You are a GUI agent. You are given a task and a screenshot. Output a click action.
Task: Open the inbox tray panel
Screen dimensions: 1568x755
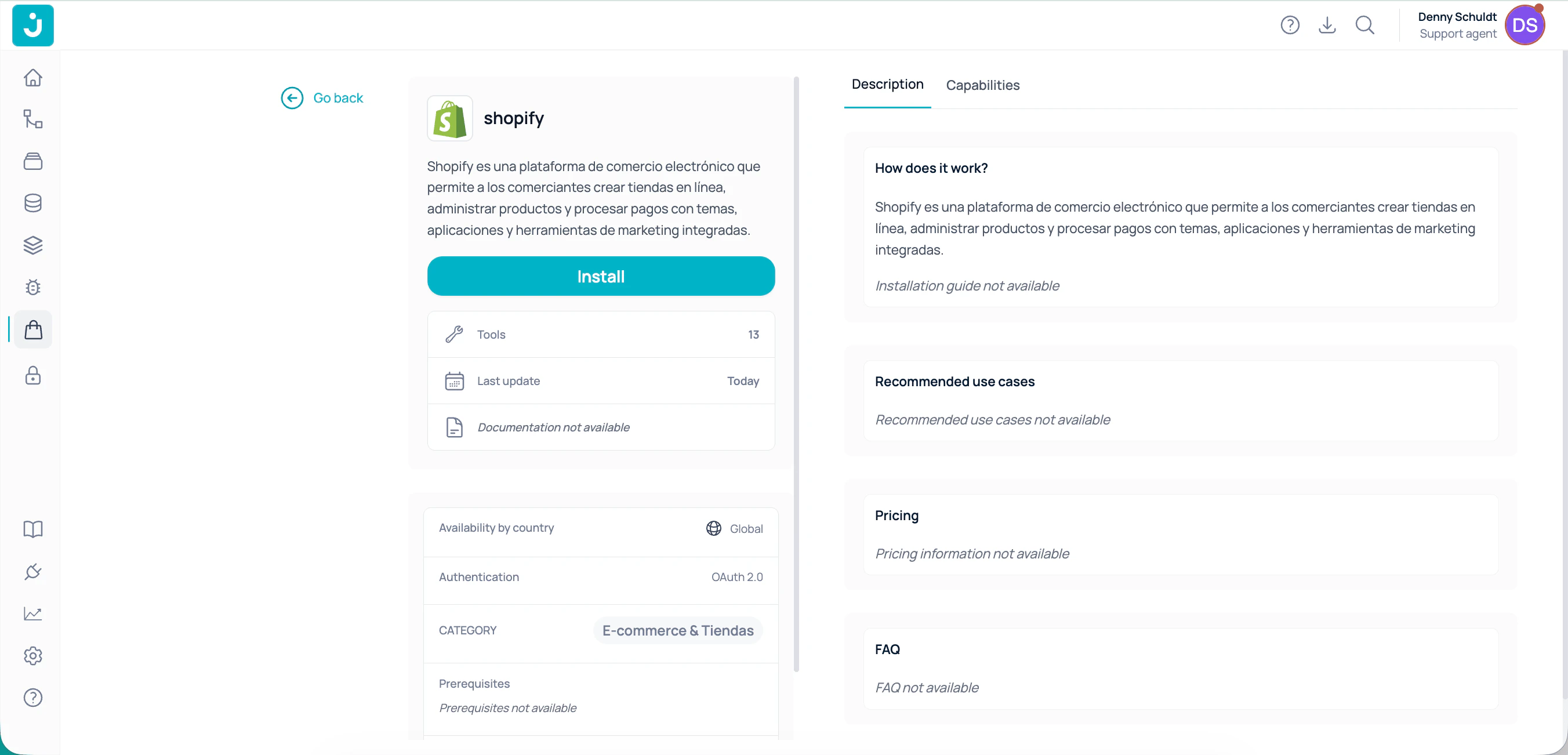pos(33,161)
